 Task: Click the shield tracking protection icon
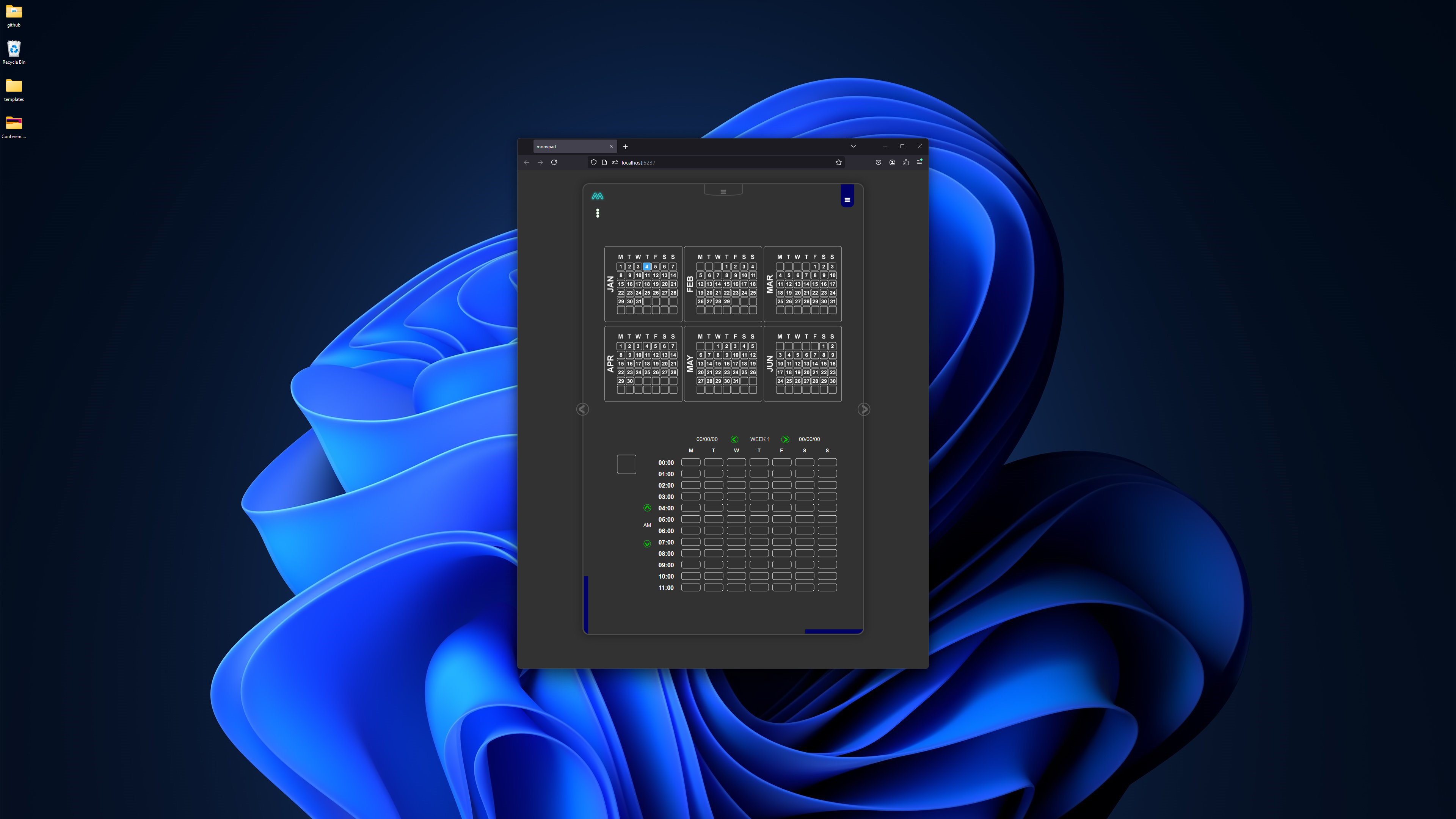[x=593, y=162]
